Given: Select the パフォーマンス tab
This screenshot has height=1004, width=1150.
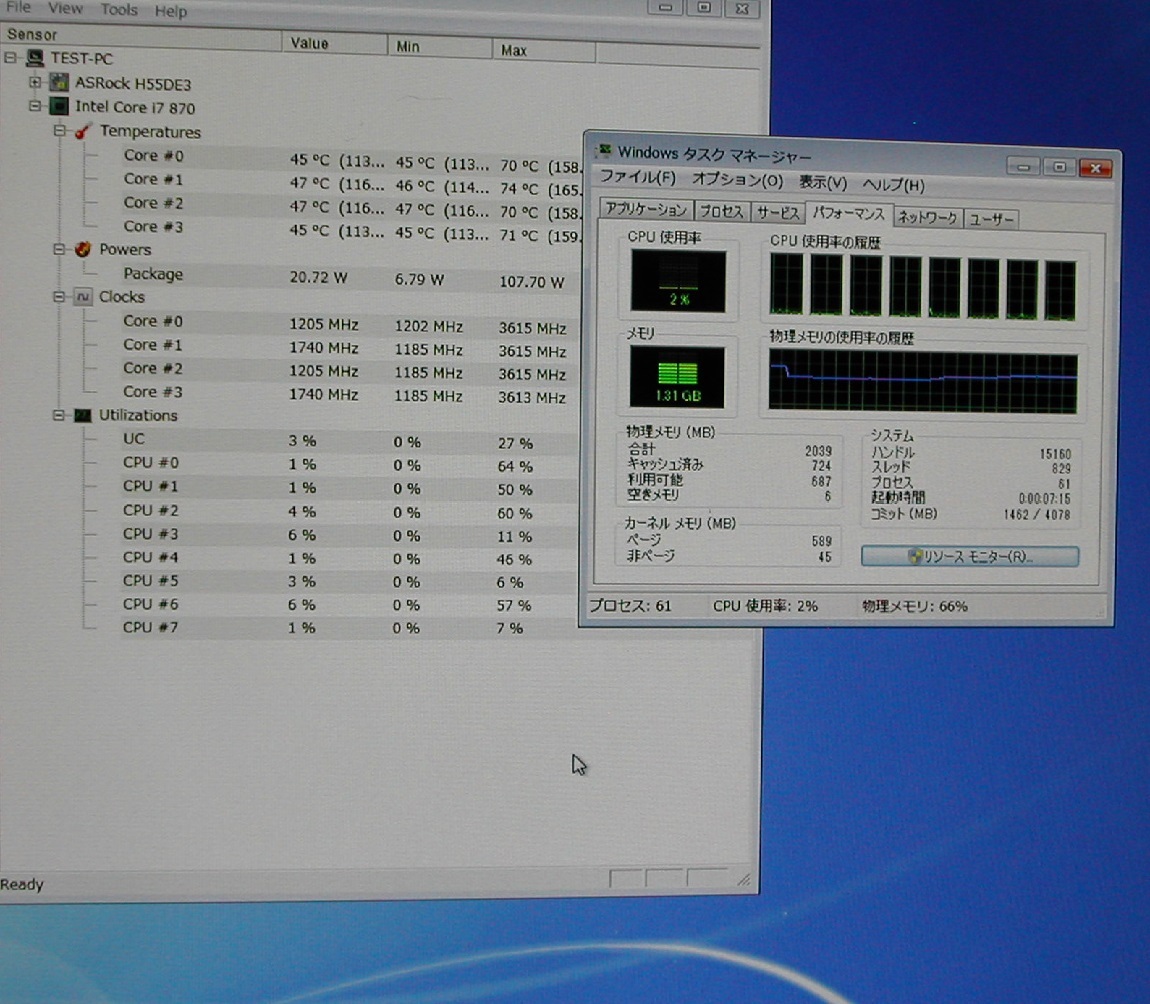Looking at the screenshot, I should pyautogui.click(x=849, y=213).
